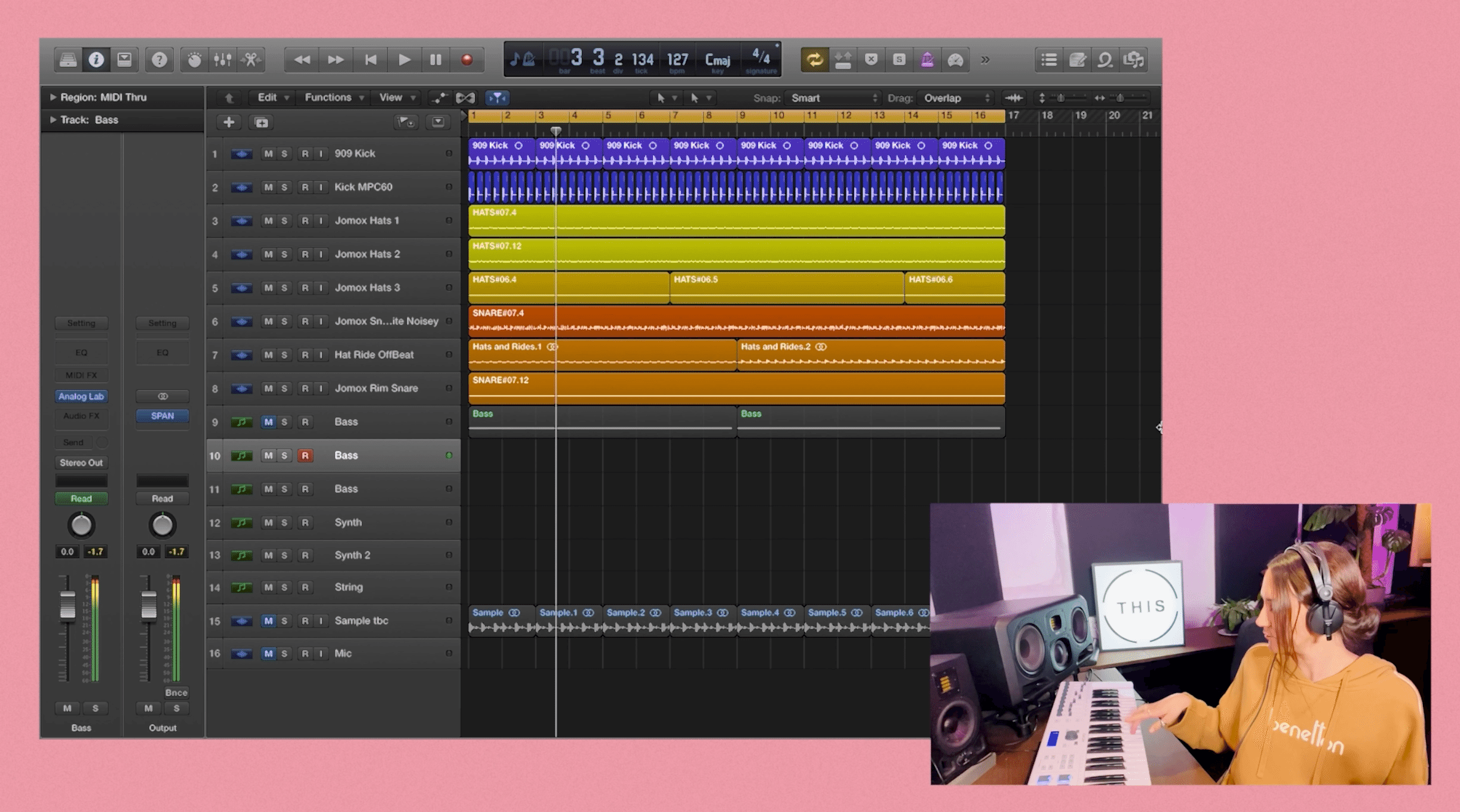Screen dimensions: 1460x812
Task: Open the List Editors icon
Action: (x=1049, y=60)
